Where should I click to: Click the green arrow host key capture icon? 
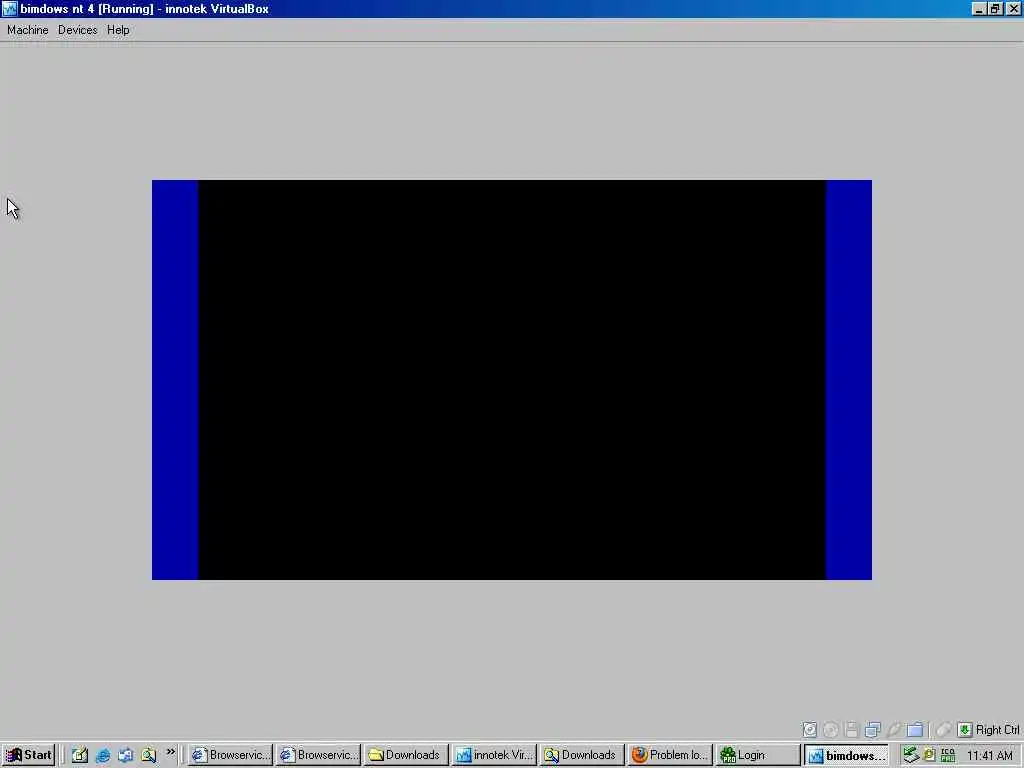(965, 729)
